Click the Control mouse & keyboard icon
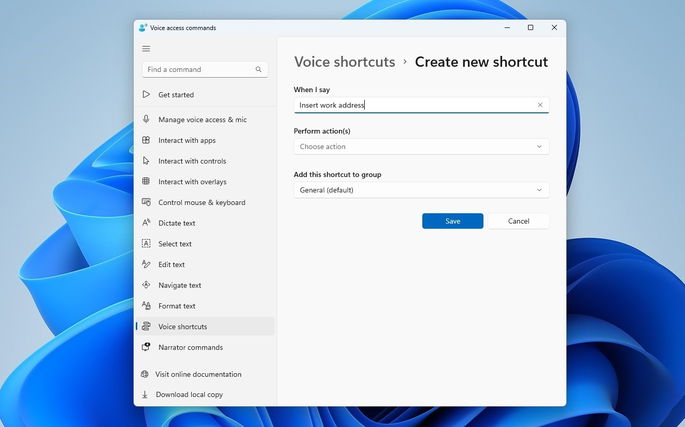The height and width of the screenshot is (427, 685). pos(146,202)
